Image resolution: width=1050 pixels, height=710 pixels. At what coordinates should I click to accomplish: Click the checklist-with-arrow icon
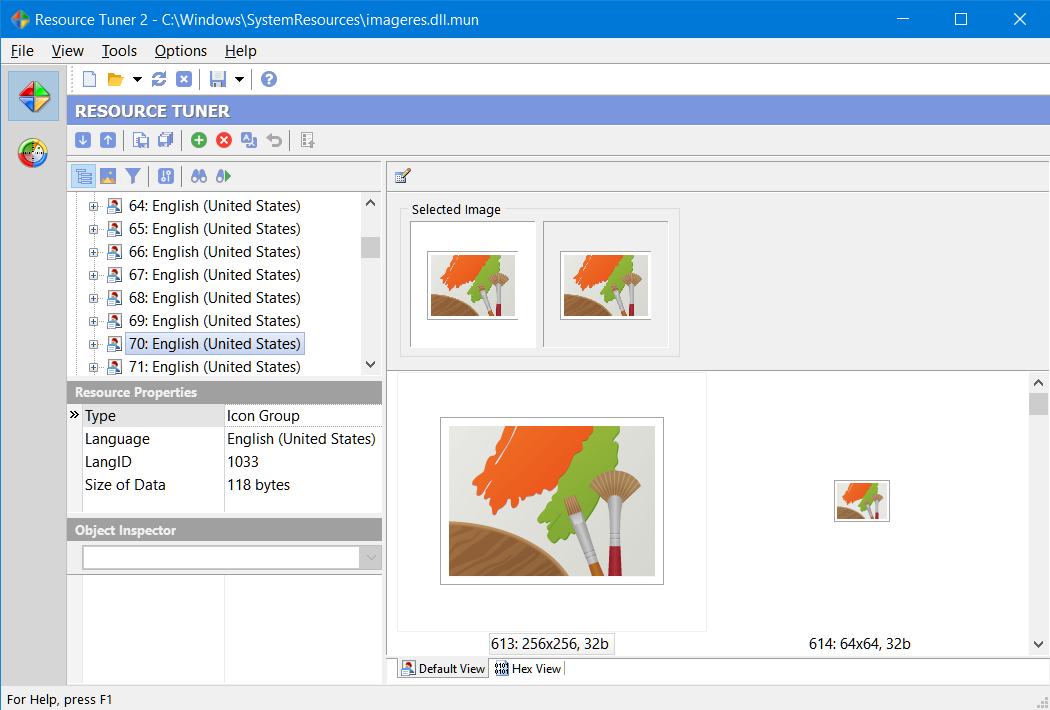point(307,140)
